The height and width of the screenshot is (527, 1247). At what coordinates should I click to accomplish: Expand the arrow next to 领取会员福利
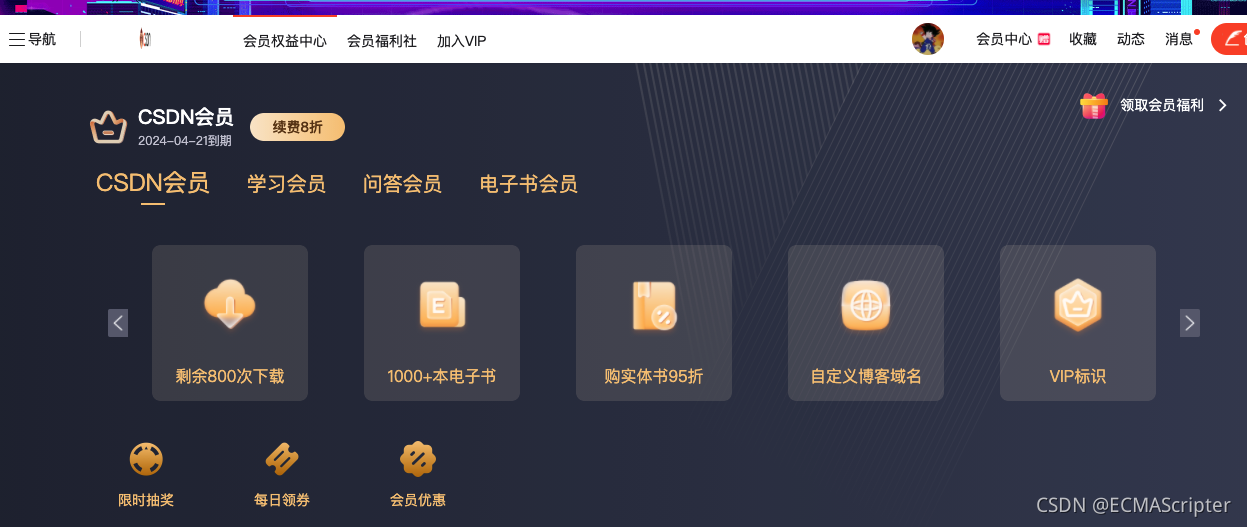(1222, 105)
